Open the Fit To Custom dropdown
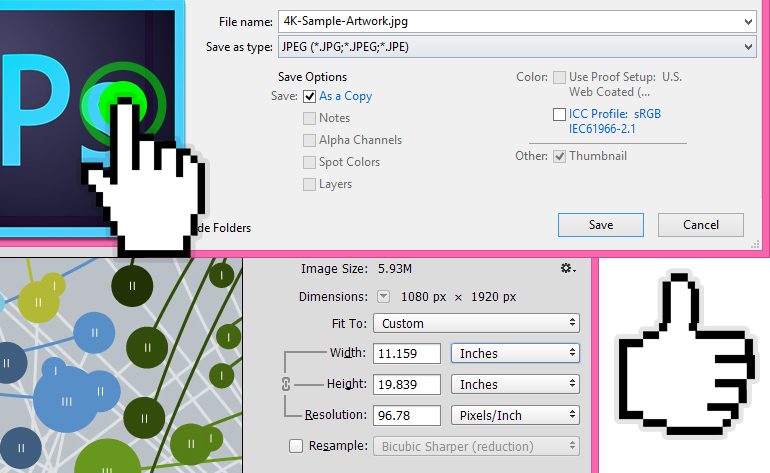 pos(476,324)
